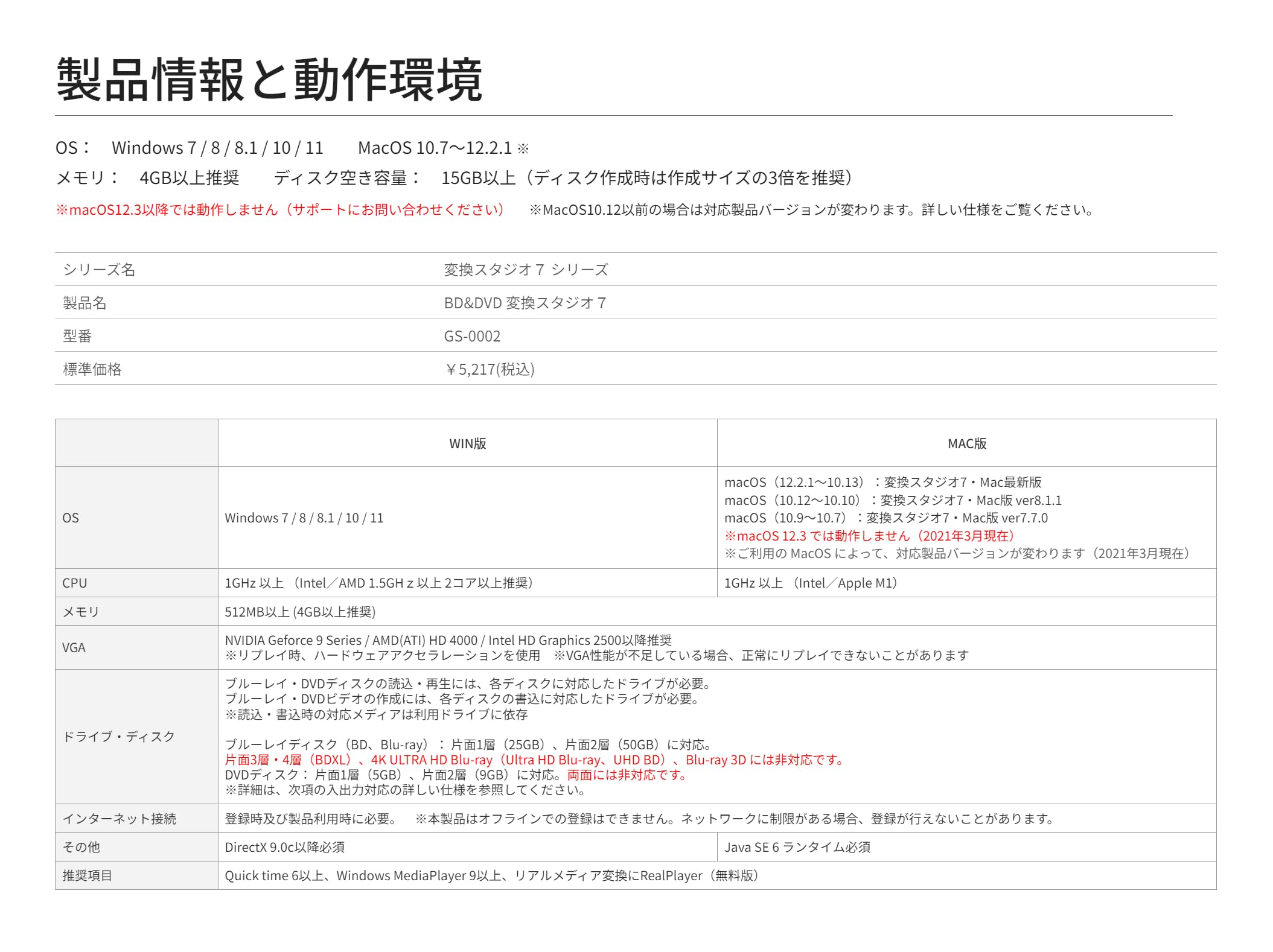Image resolution: width=1273 pixels, height=952 pixels.
Task: Click the MacOS10.12 version note text
Action: (x=811, y=210)
